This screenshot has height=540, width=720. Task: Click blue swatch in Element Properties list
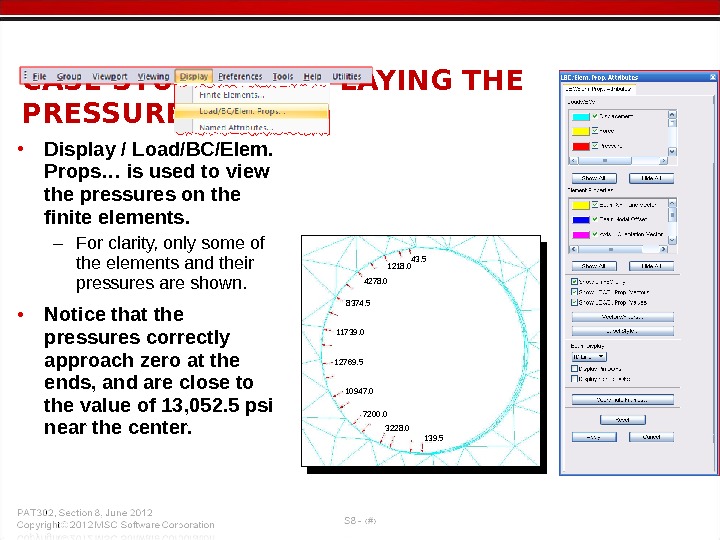coord(580,219)
